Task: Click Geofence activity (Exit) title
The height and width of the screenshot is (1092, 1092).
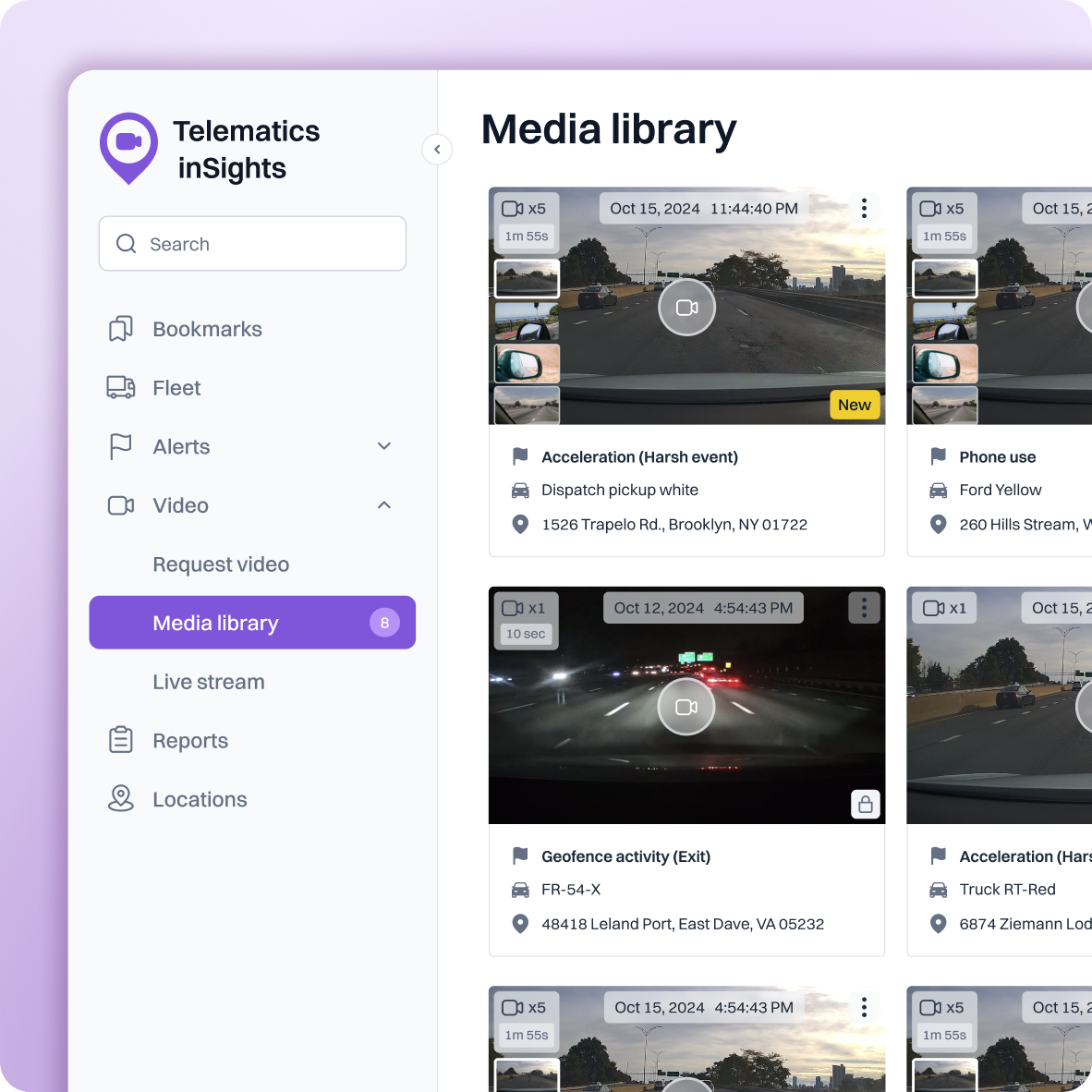Action: [625, 856]
